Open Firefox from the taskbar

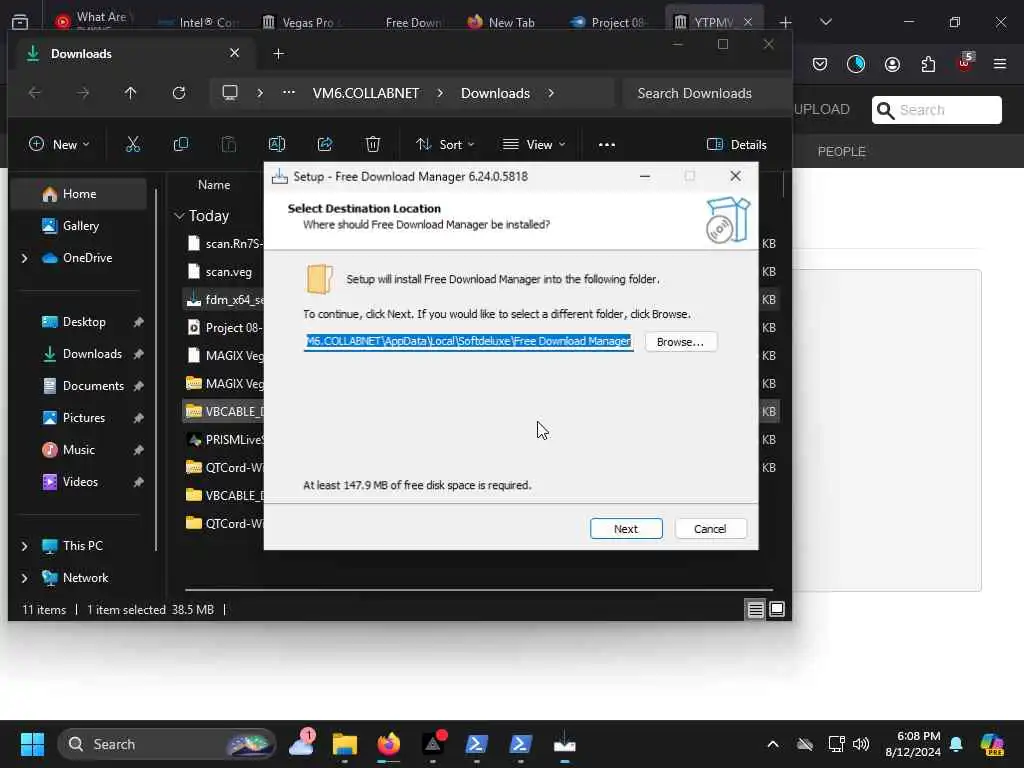click(389, 744)
